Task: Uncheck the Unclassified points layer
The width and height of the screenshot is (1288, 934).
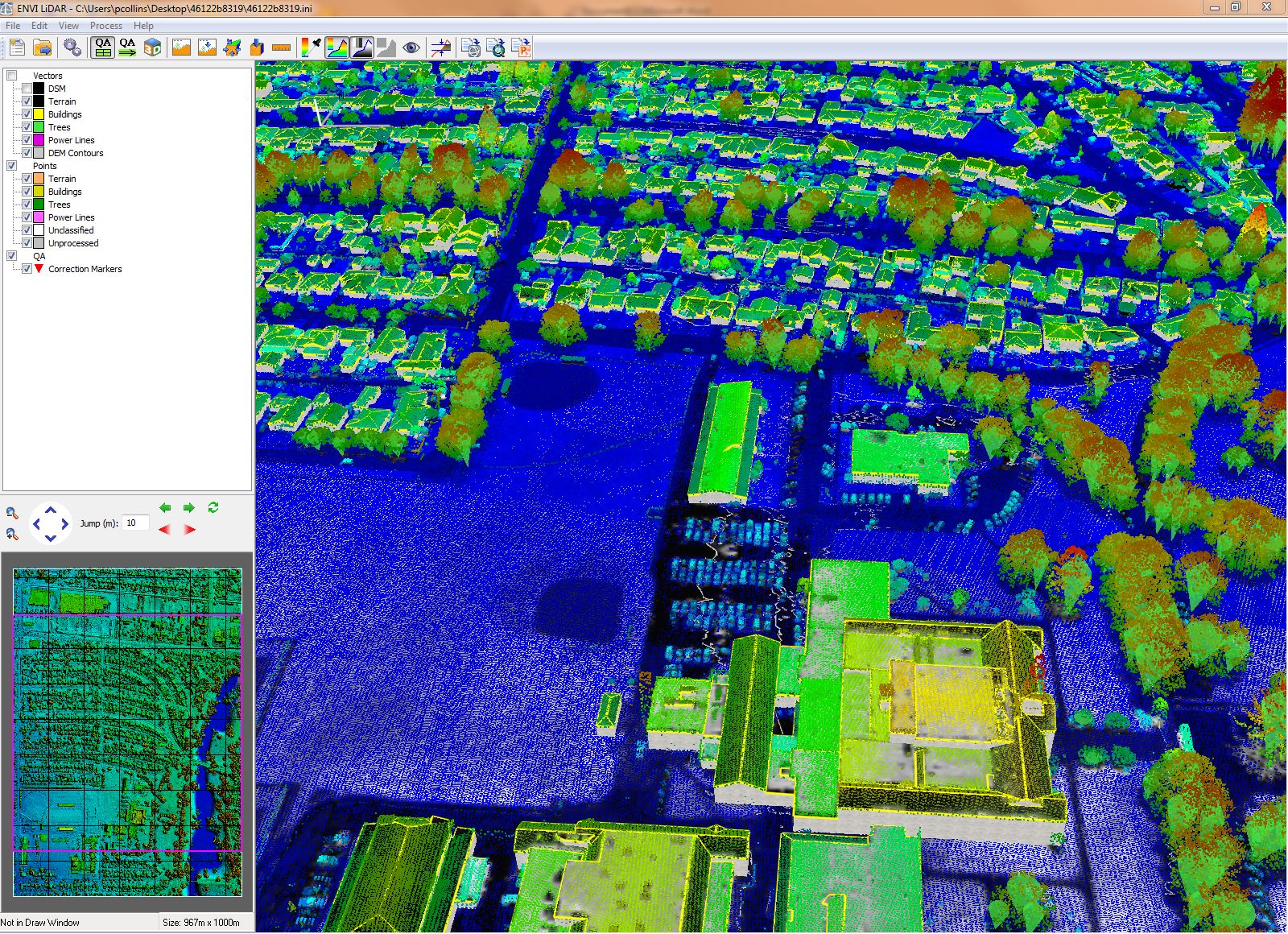Action: coord(27,230)
